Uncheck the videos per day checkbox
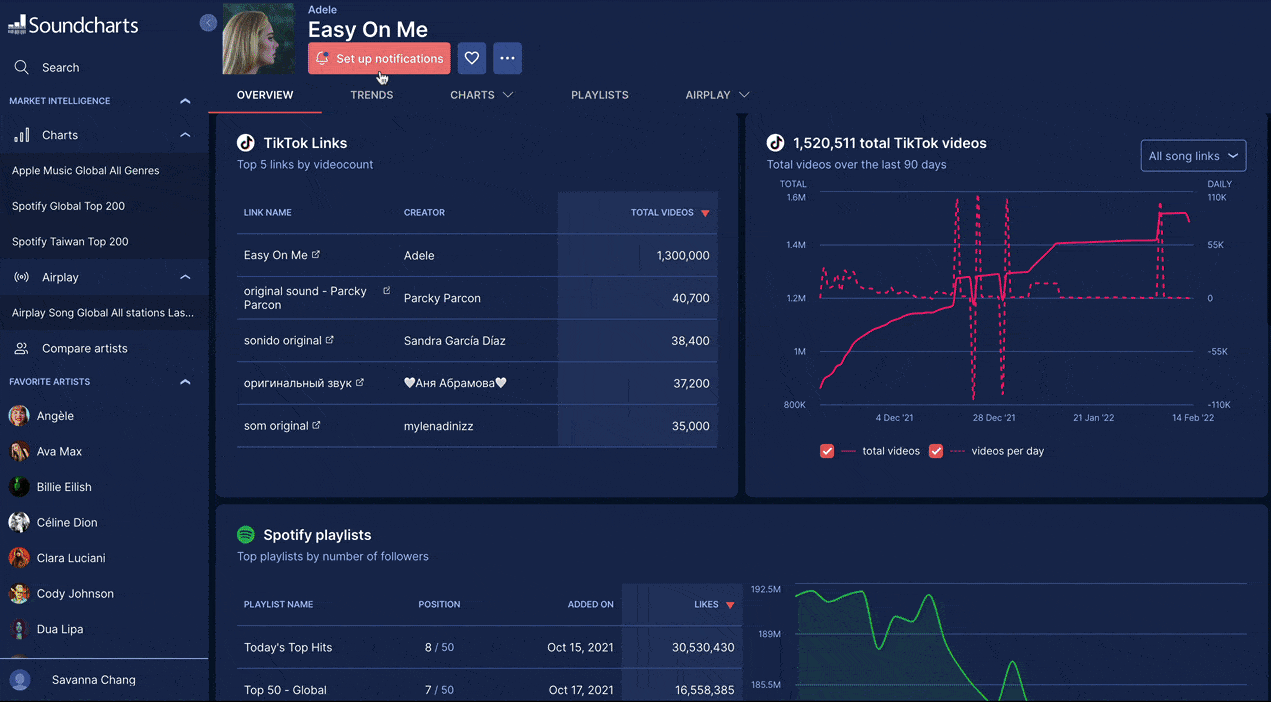This screenshot has width=1271, height=702. (936, 451)
